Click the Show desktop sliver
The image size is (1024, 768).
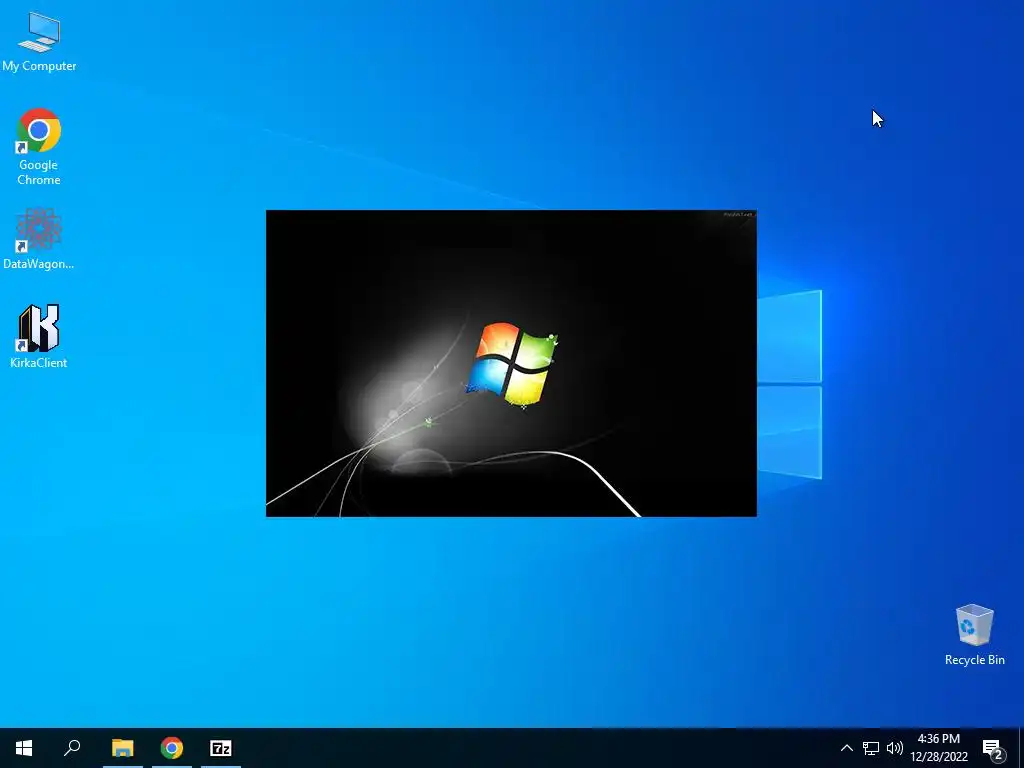tap(1021, 748)
